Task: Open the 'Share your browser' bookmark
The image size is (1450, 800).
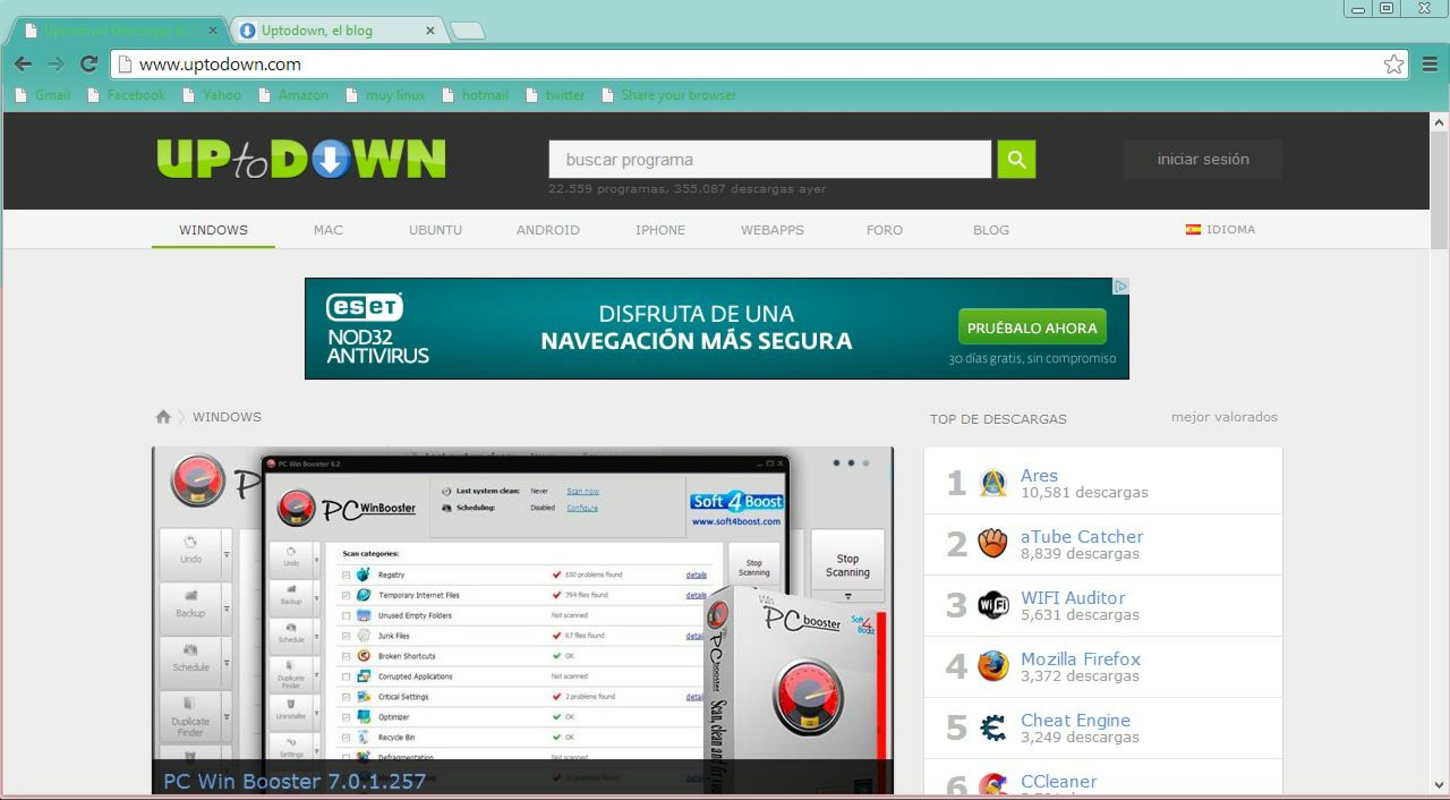Action: [x=669, y=95]
